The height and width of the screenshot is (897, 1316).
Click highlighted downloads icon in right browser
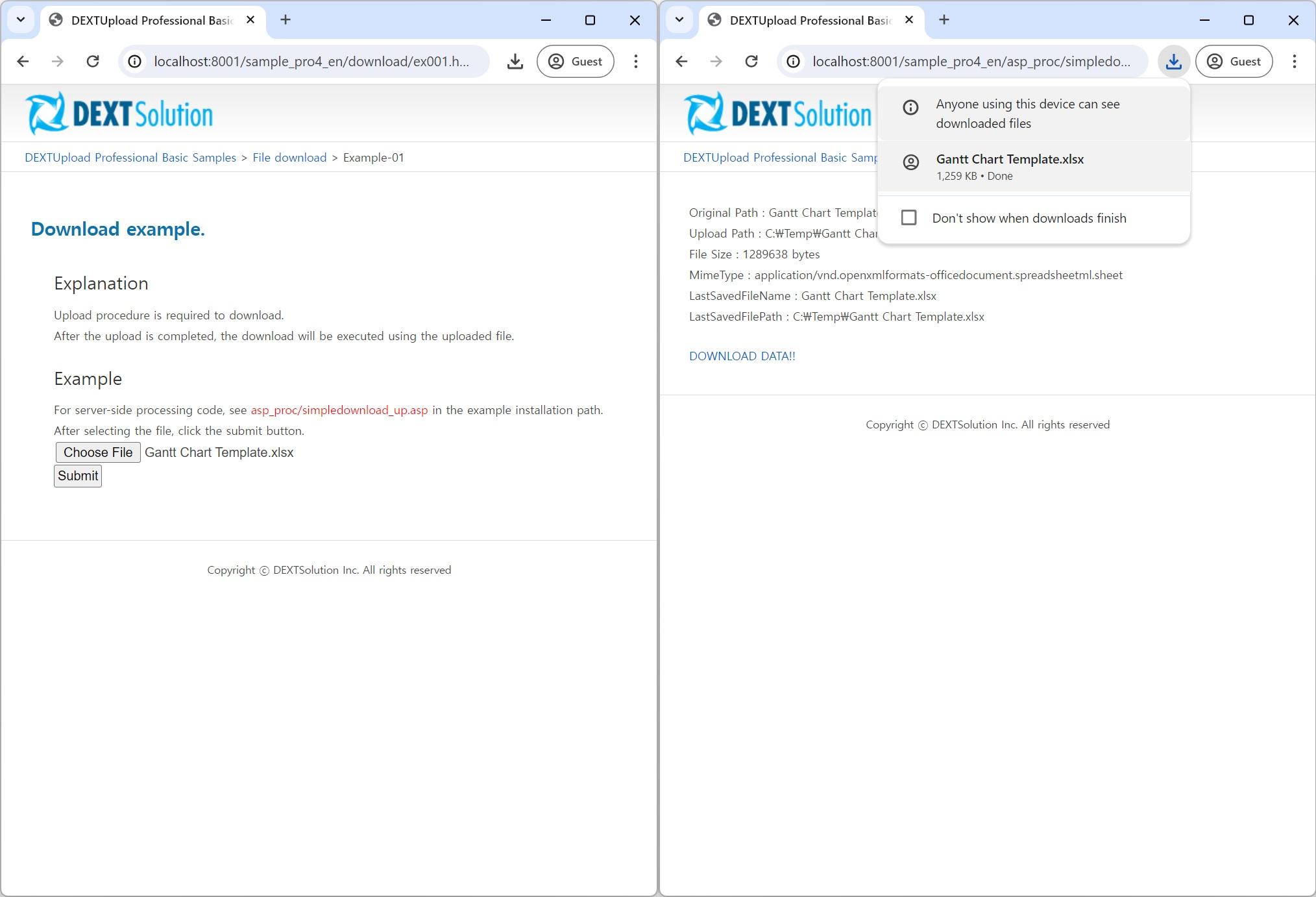coord(1173,62)
